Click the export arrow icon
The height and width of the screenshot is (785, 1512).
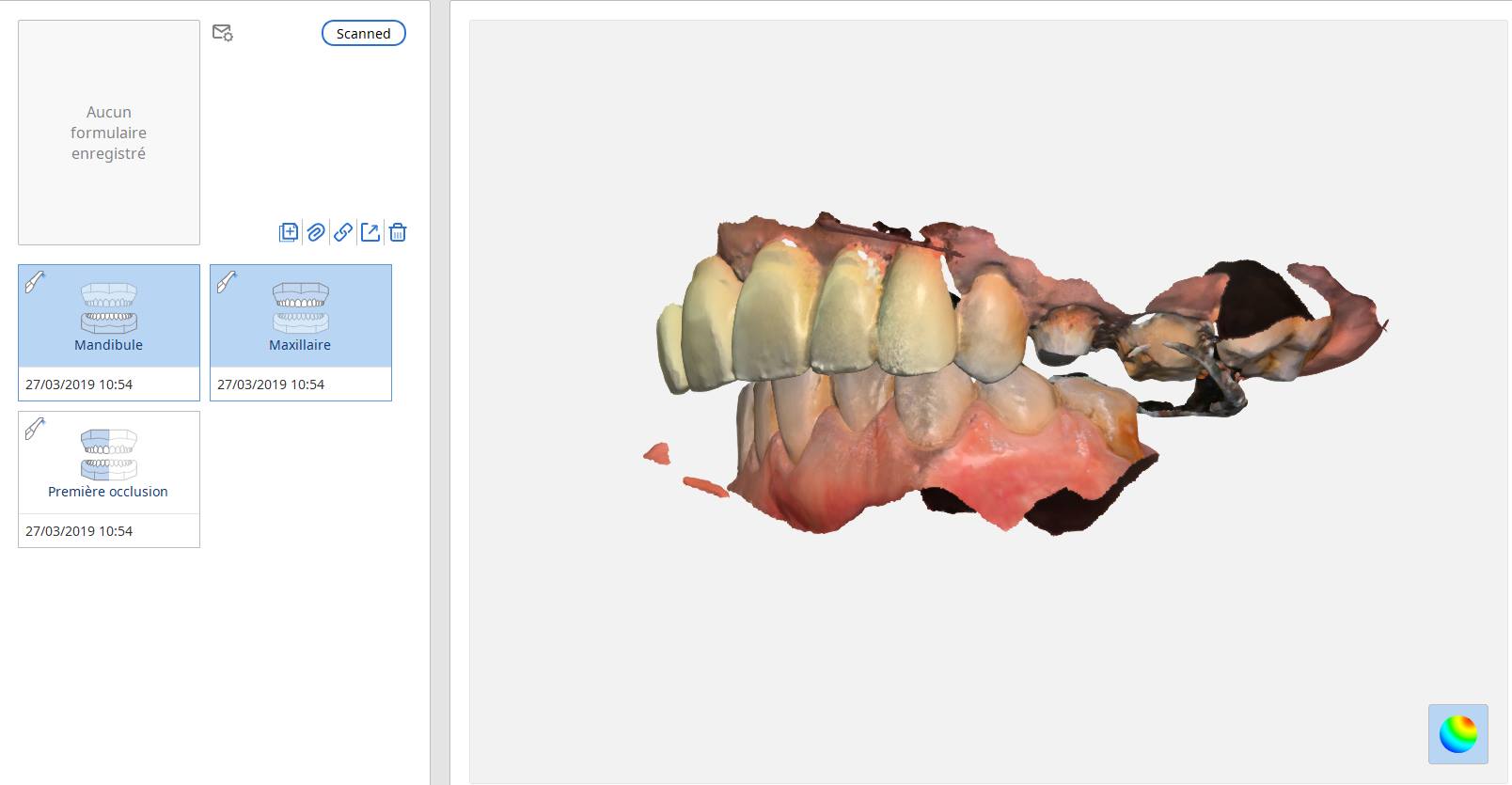click(x=370, y=232)
